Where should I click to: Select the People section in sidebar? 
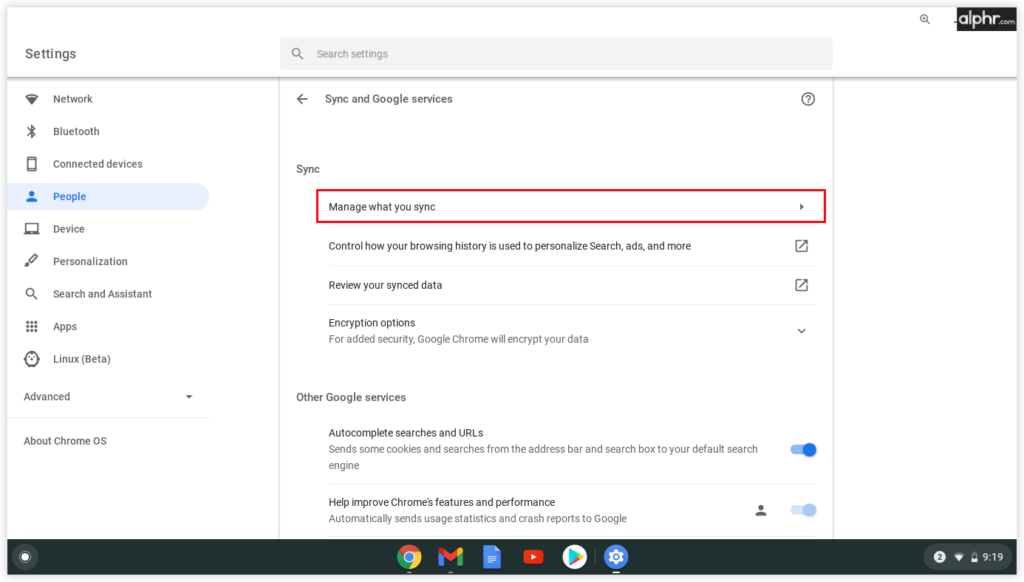pos(69,196)
